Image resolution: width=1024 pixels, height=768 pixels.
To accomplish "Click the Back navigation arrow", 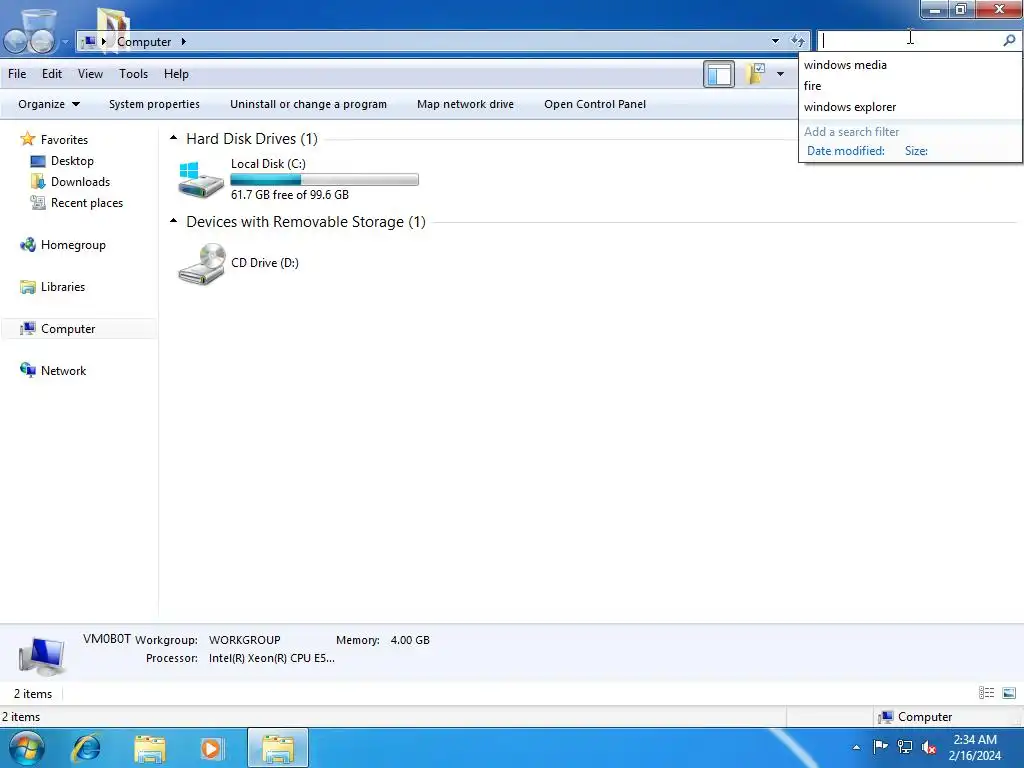I will click(x=16, y=41).
